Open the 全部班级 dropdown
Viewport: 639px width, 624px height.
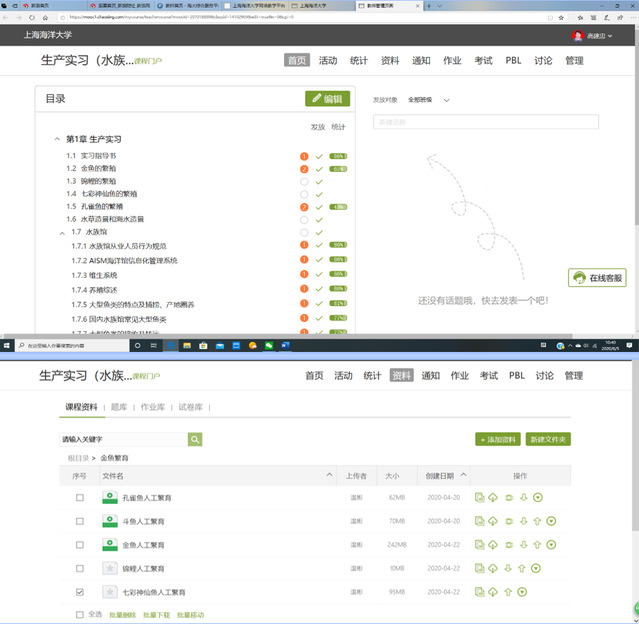pos(429,100)
